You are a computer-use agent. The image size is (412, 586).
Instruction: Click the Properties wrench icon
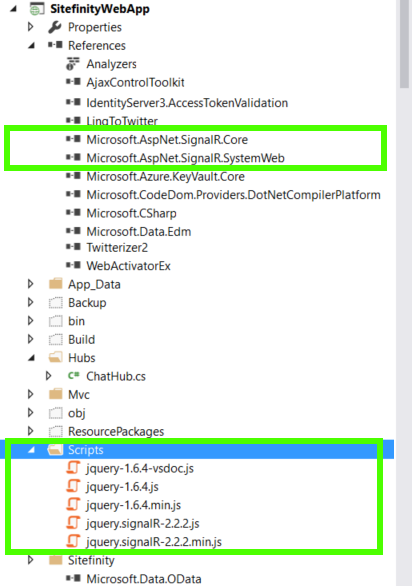click(55, 27)
